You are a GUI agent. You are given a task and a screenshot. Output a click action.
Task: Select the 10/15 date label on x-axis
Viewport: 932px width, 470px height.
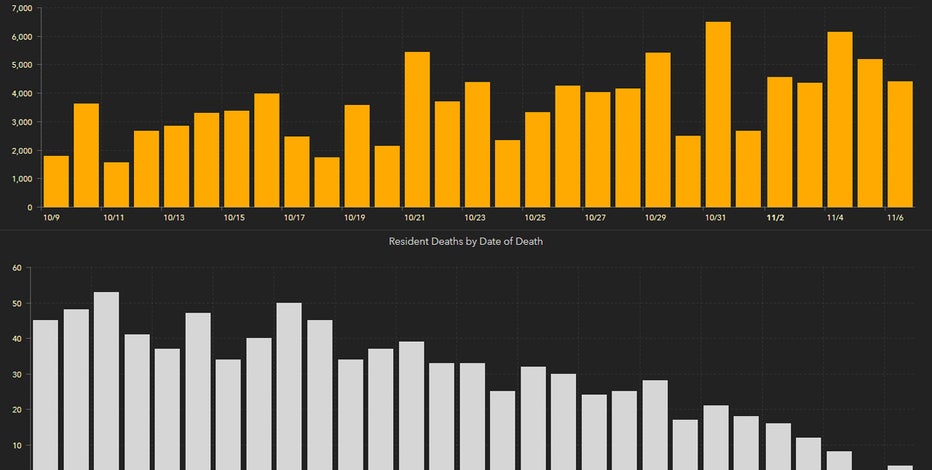[x=234, y=217]
